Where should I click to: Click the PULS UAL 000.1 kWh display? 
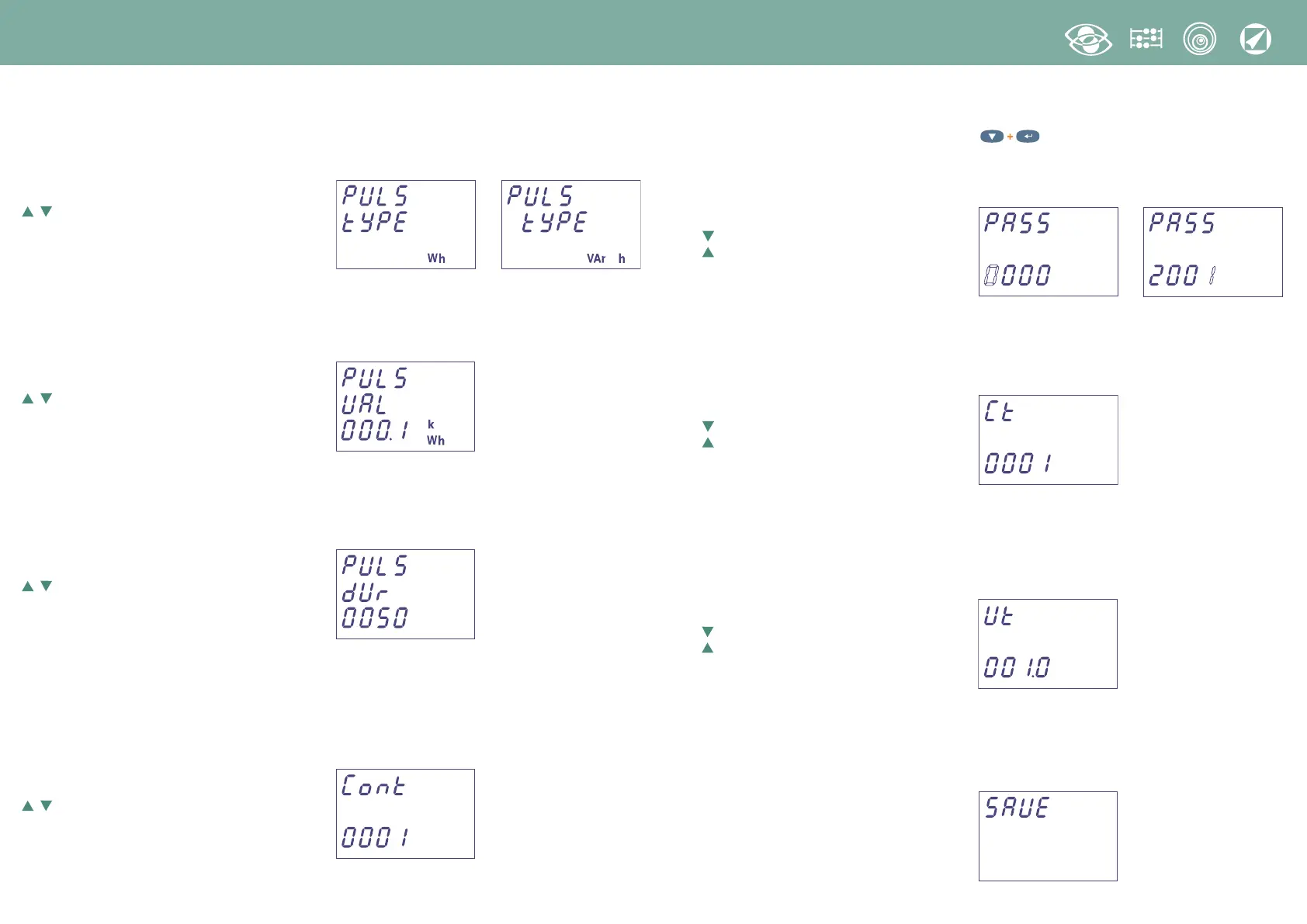point(405,407)
